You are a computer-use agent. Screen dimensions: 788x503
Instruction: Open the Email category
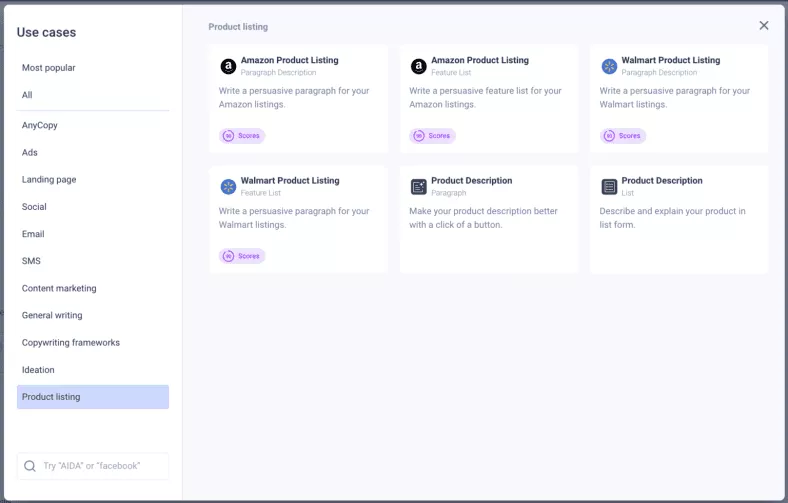[x=93, y=234]
